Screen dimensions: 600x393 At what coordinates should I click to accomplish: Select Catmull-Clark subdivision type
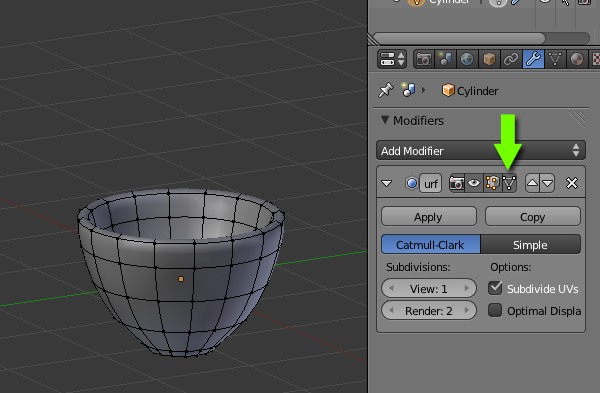pyautogui.click(x=430, y=245)
